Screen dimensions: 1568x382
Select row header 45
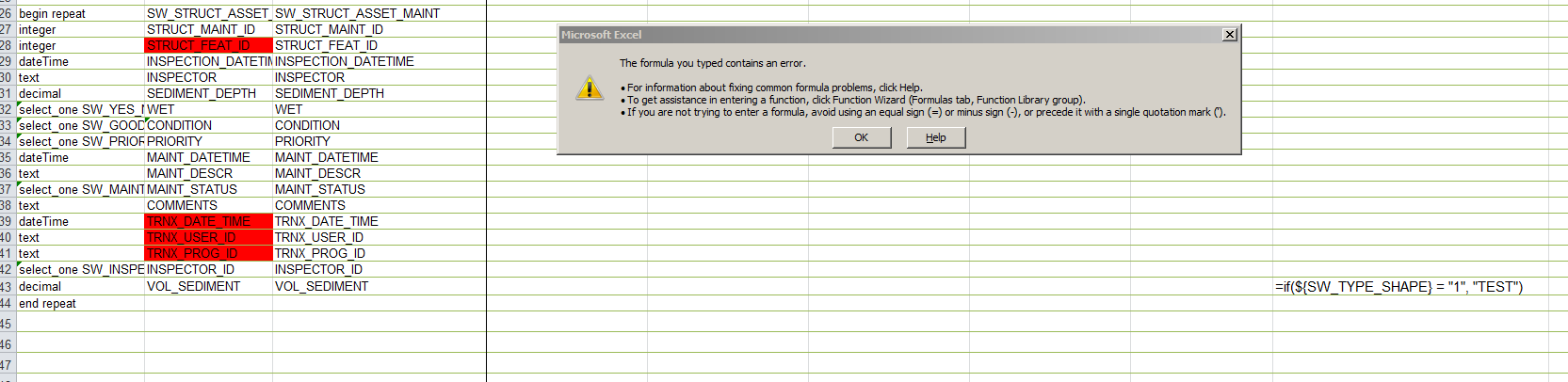[x=7, y=324]
